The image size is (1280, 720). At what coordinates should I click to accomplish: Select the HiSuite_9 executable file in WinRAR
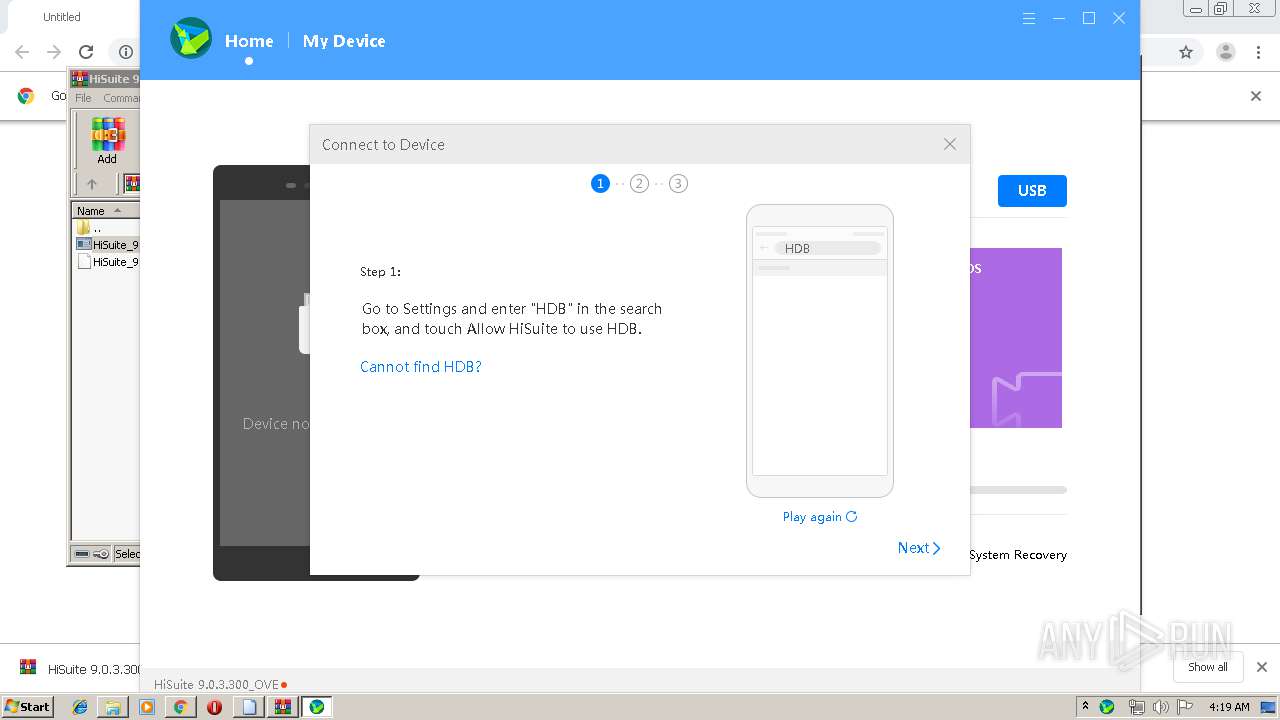pyautogui.click(x=106, y=245)
